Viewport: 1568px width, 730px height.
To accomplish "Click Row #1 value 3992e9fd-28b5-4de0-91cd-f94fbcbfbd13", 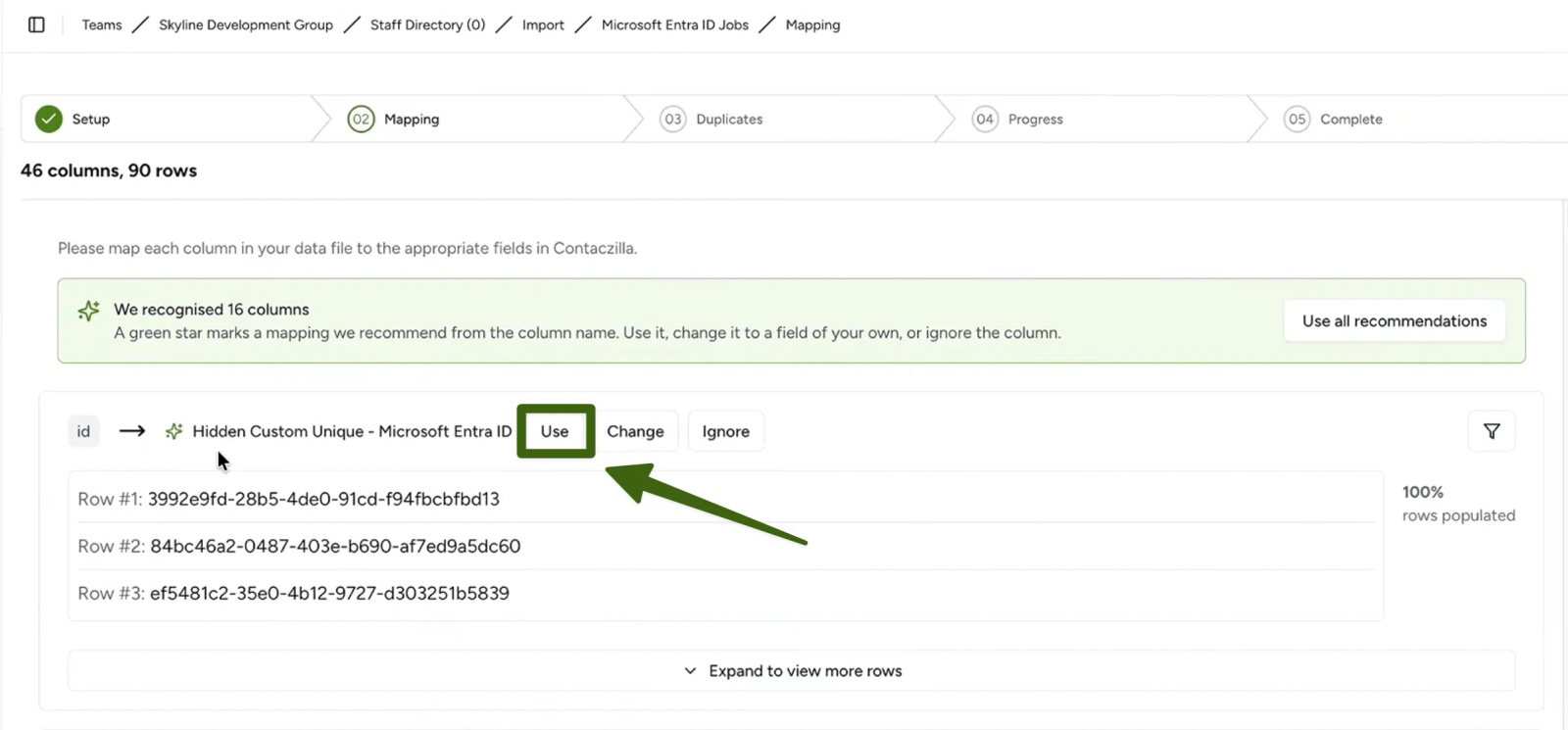I will click(x=323, y=499).
